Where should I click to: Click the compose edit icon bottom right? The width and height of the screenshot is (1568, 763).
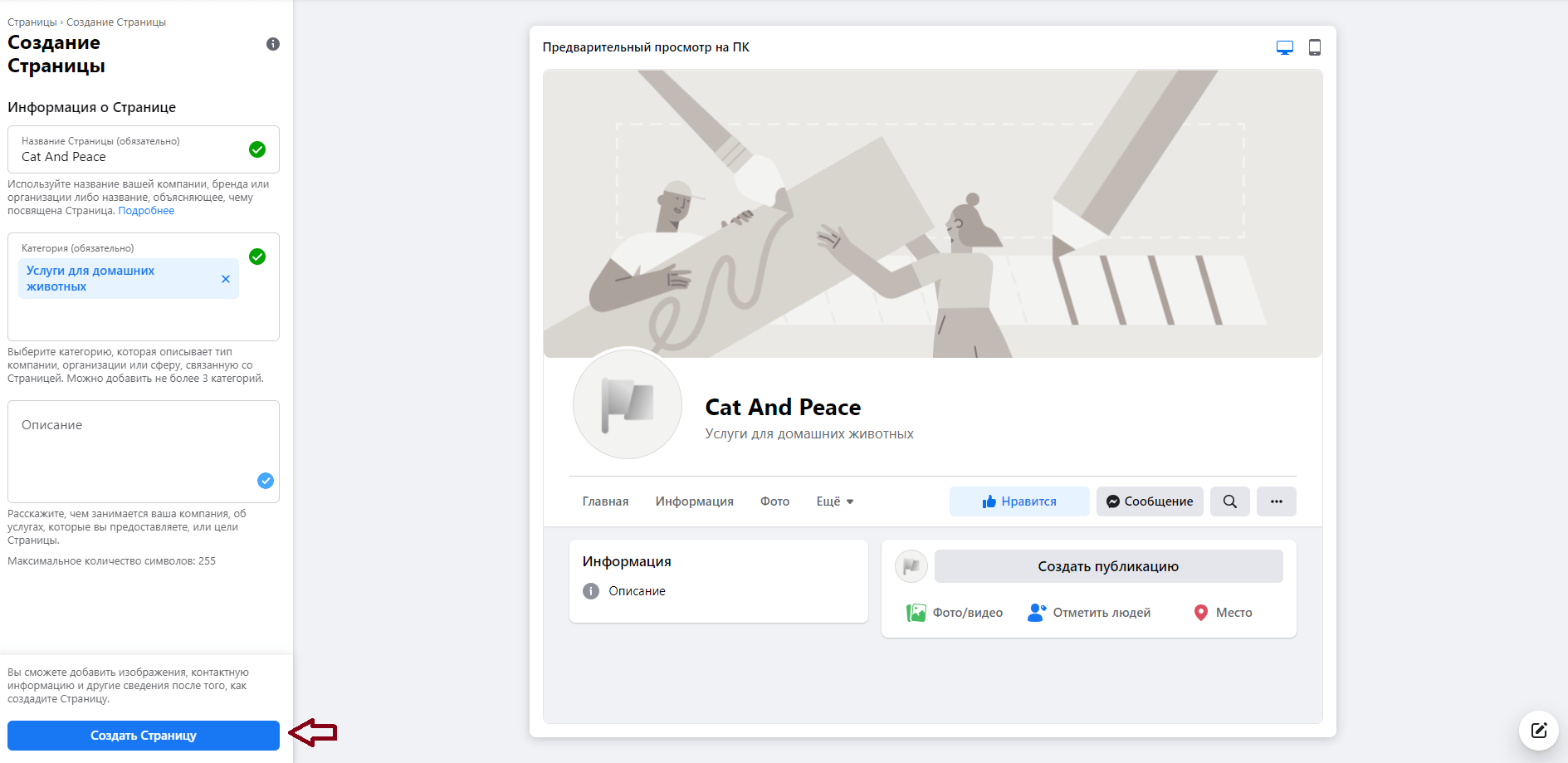1538,731
